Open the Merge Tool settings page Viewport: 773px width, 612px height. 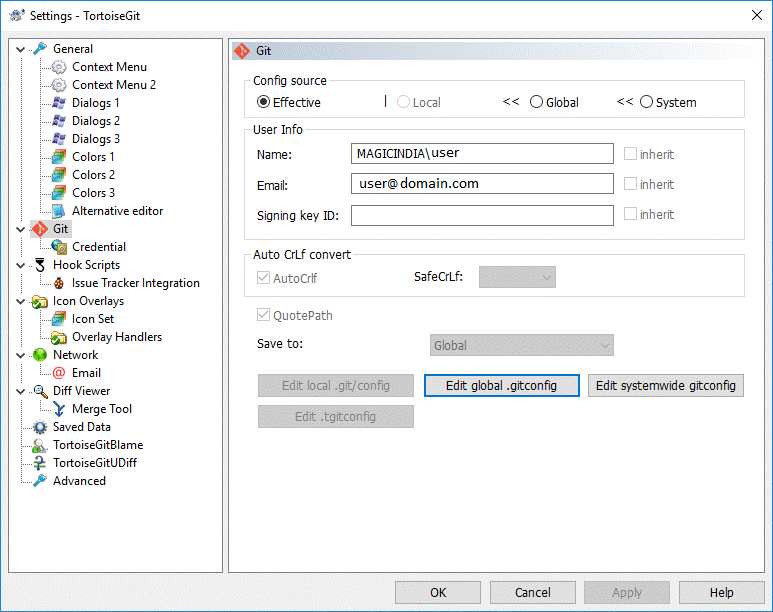[102, 409]
